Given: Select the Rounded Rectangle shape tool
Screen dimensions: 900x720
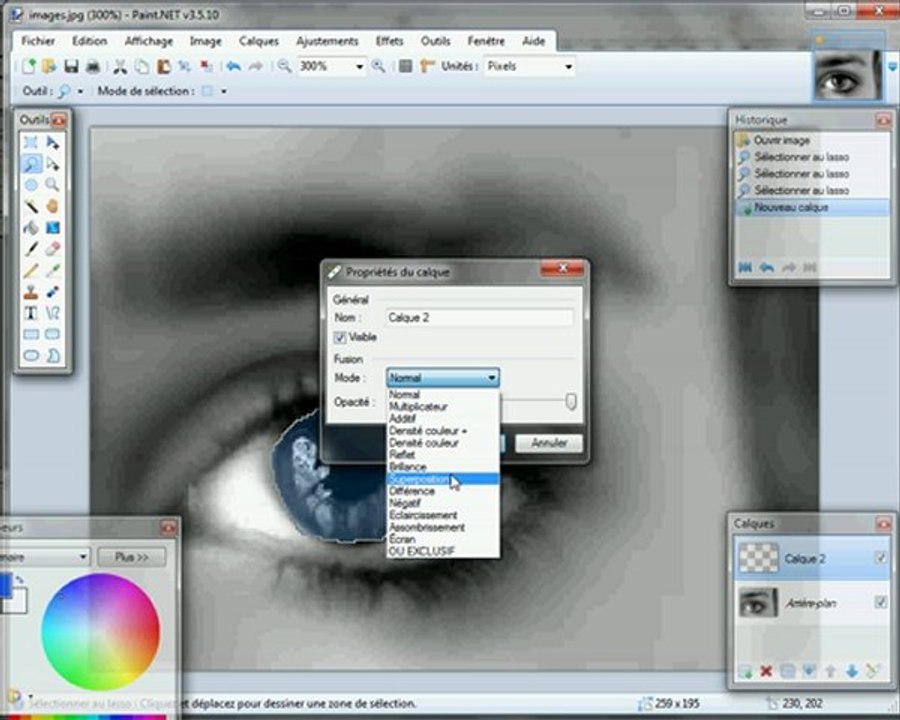Looking at the screenshot, I should (x=52, y=334).
